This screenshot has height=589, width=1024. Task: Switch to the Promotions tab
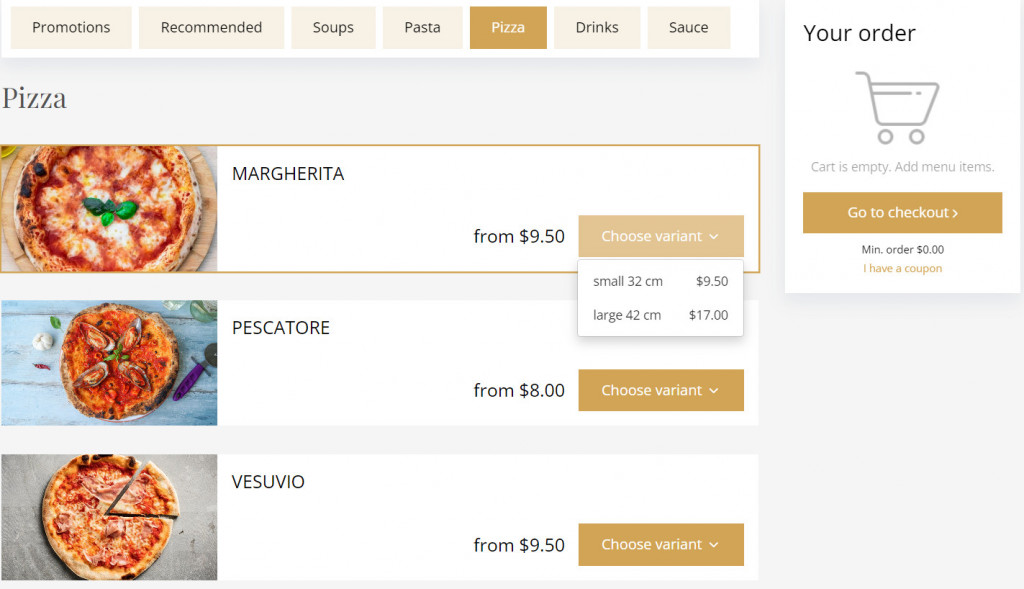[x=70, y=27]
